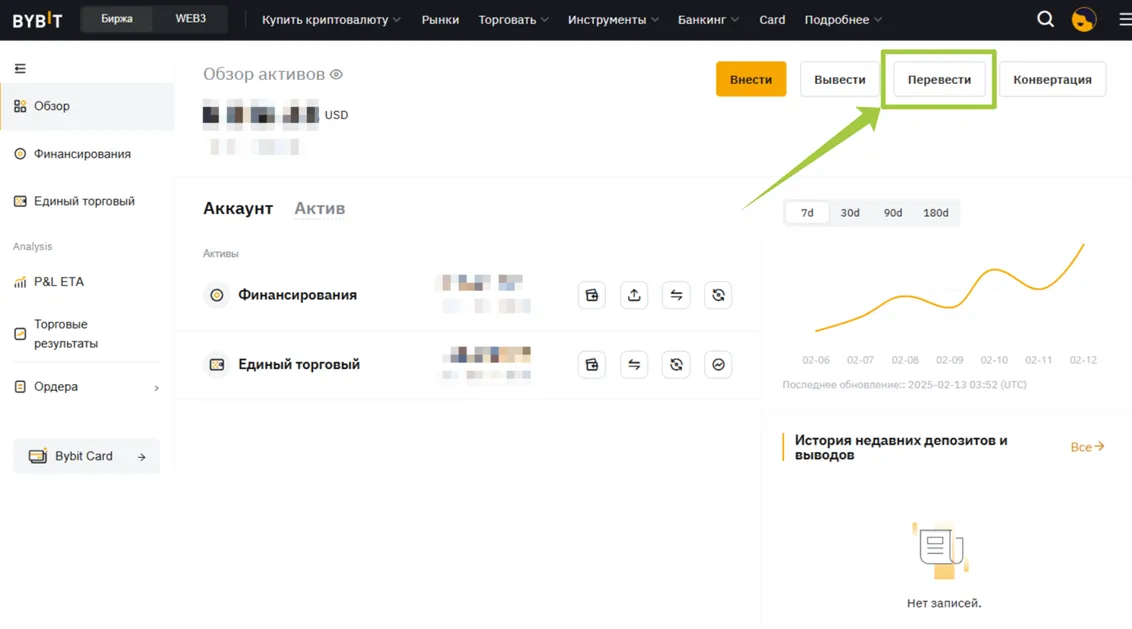Screen dimensions: 1132x629
Task: Click the convert icon in Финансирования row
Action: (718, 295)
